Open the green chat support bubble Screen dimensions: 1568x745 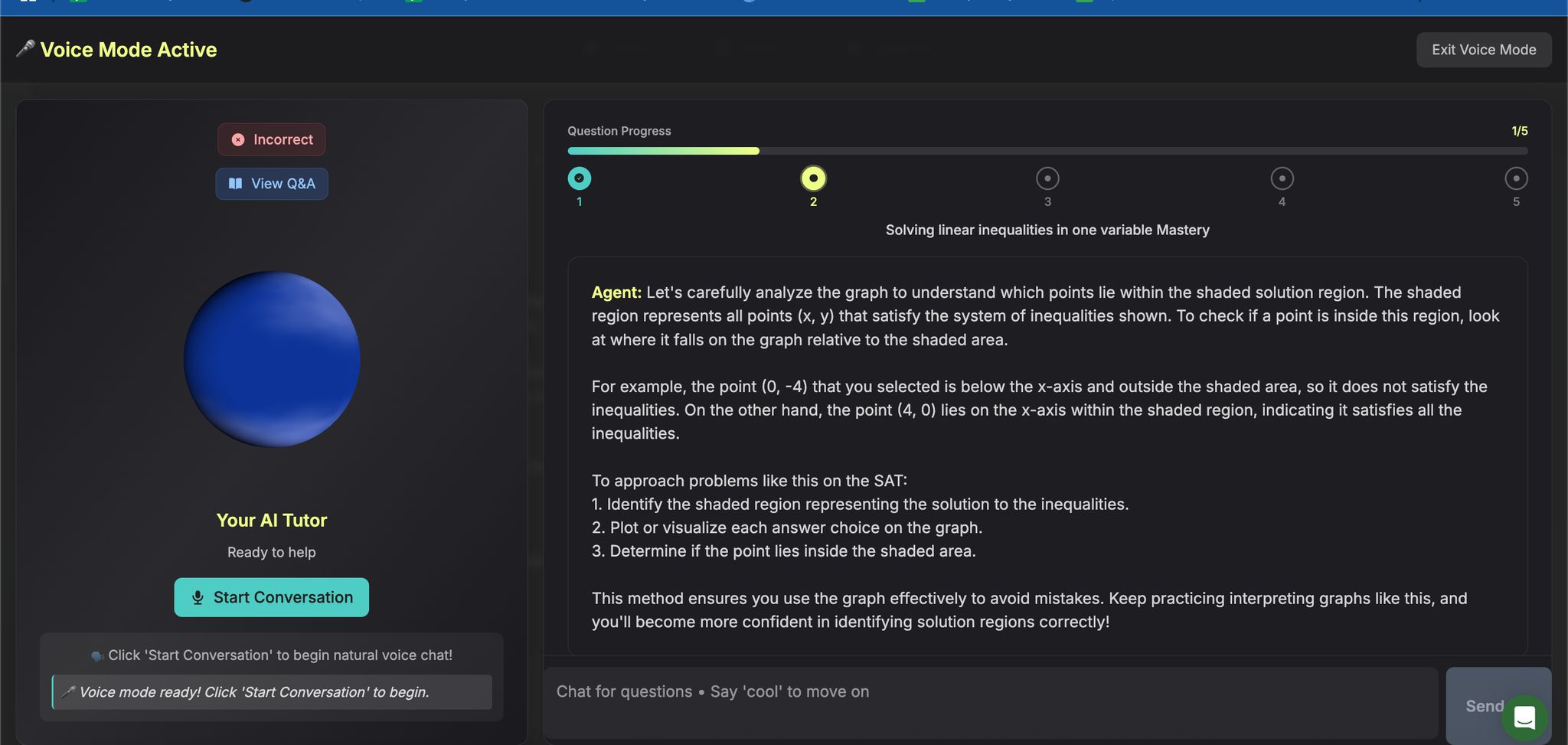(x=1524, y=718)
